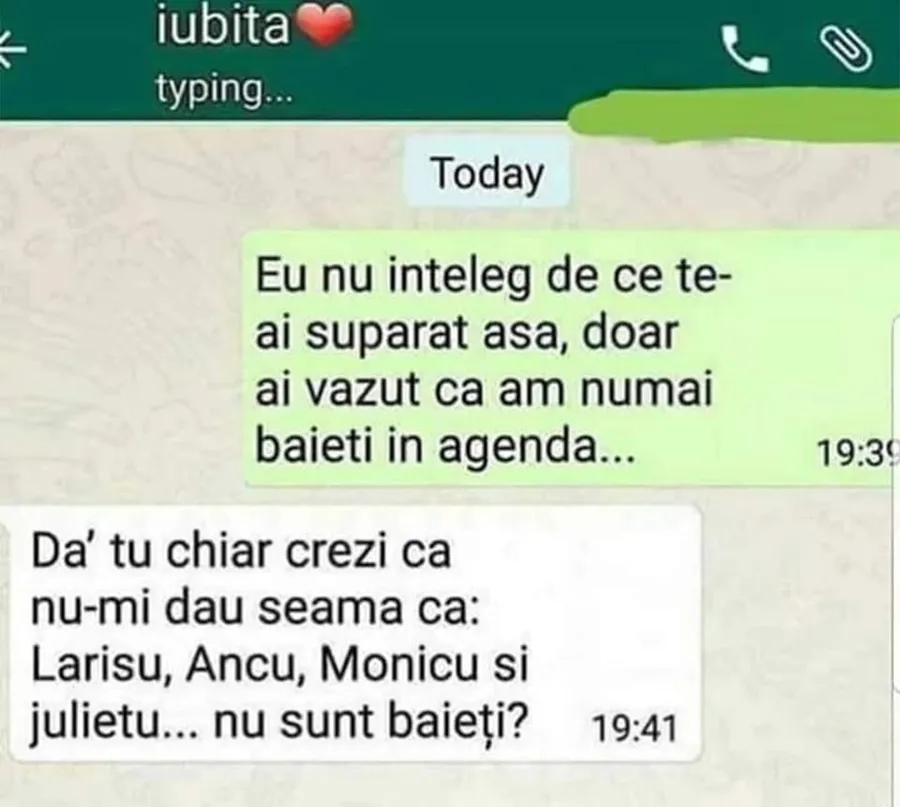Click the white strip at right edge
Viewport: 900px width, 807px height.
pos(897,502)
